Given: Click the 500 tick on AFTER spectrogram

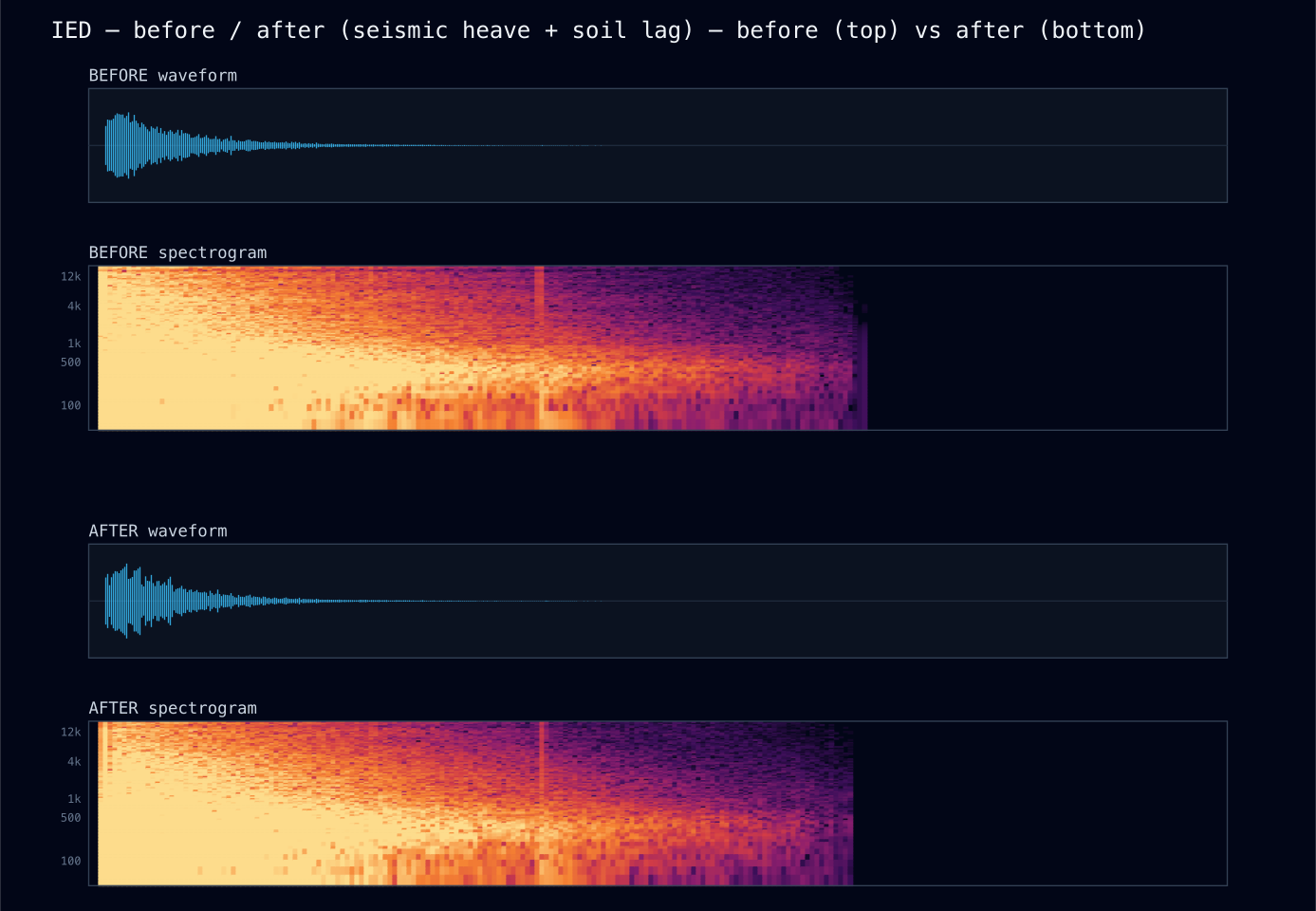Looking at the screenshot, I should (x=71, y=818).
